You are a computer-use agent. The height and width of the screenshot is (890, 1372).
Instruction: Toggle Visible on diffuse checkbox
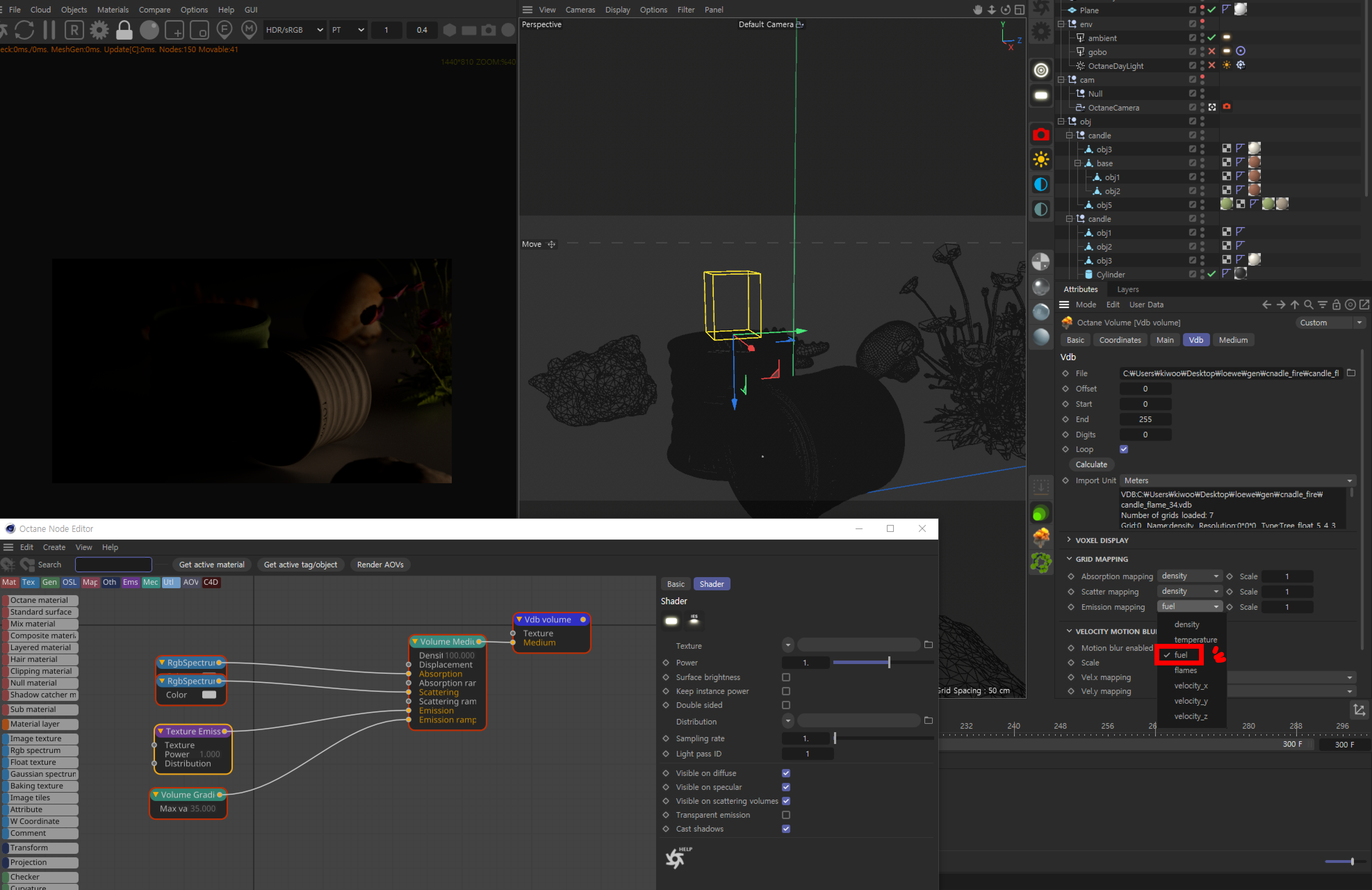786,773
